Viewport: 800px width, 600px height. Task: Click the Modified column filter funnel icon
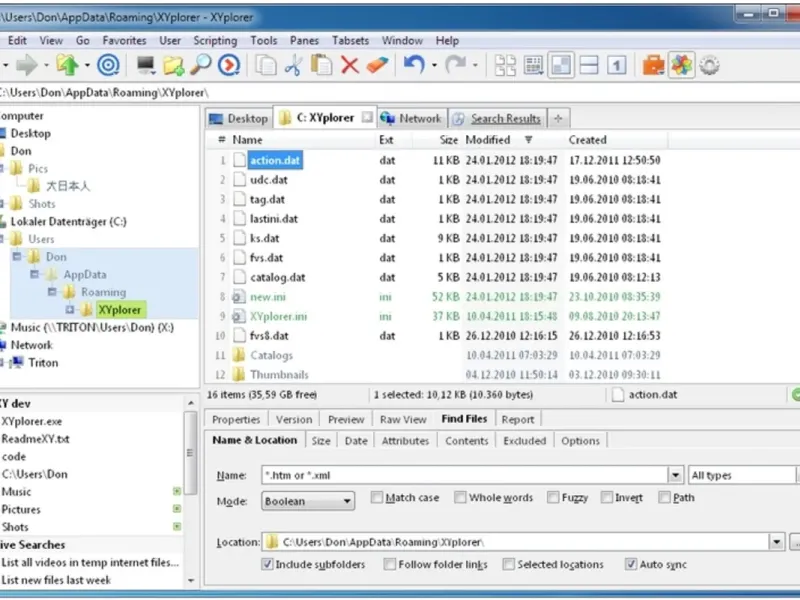coord(529,139)
